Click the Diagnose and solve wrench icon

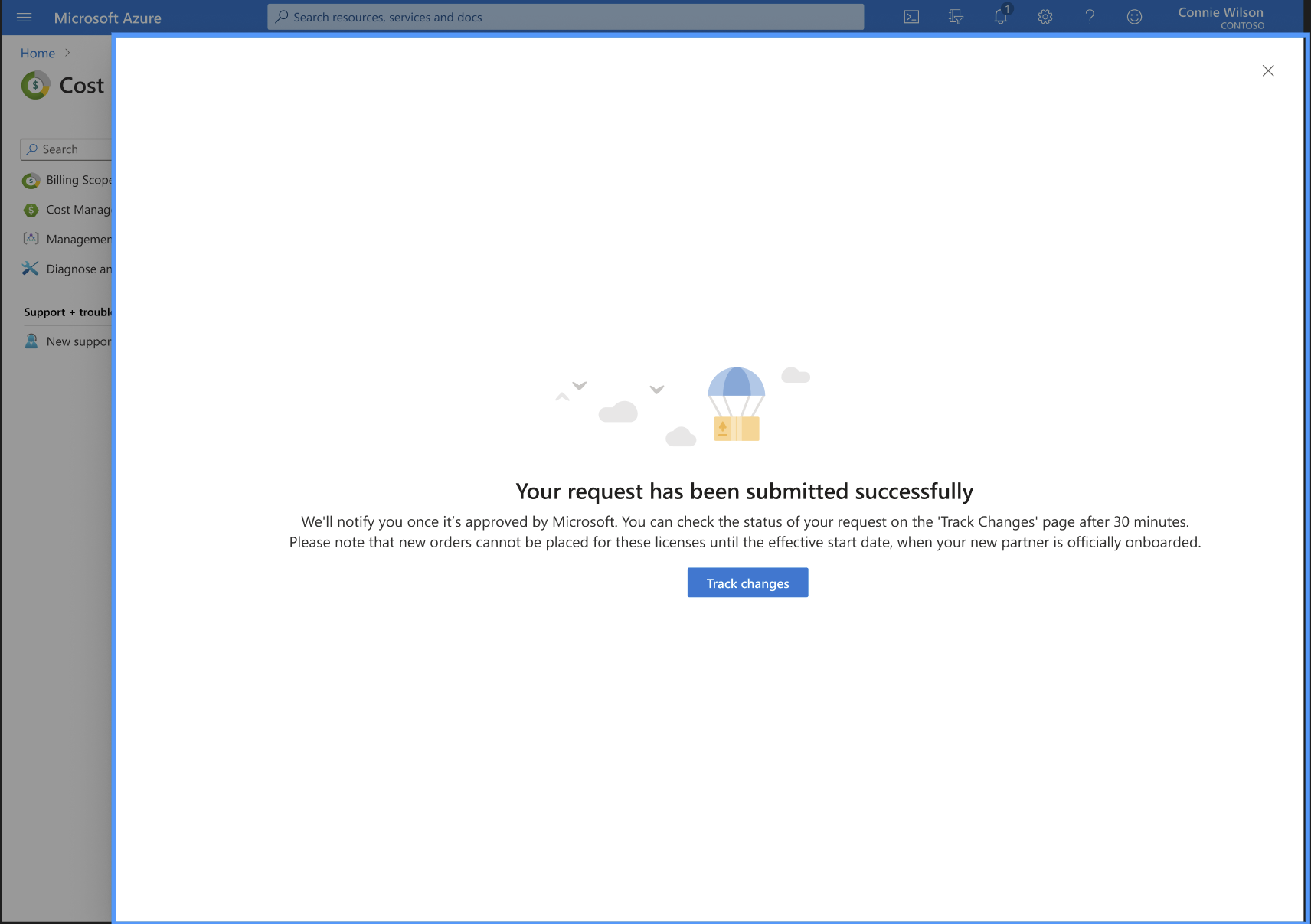31,269
